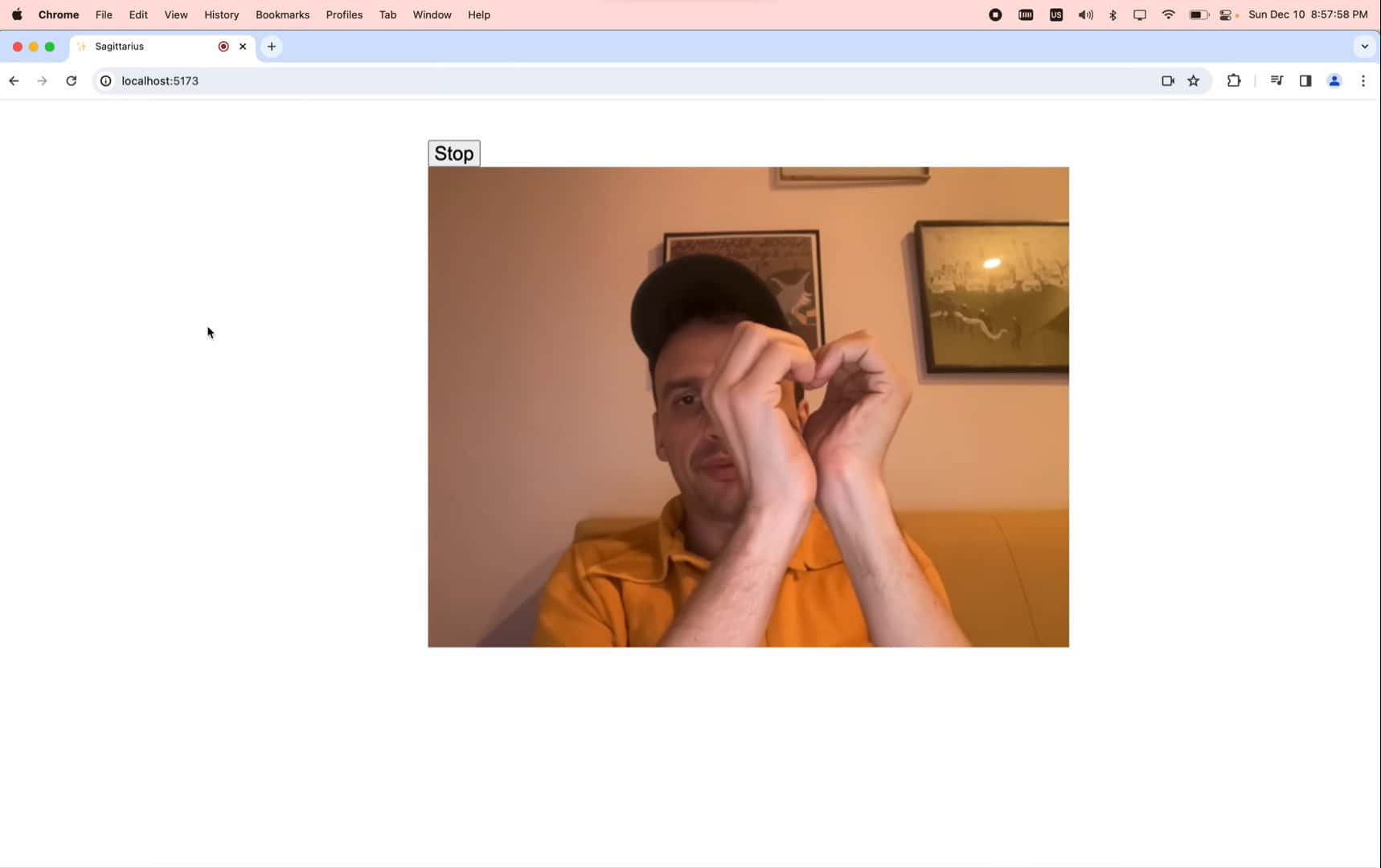Open the side panel icon
The height and width of the screenshot is (868, 1381).
[x=1305, y=80]
